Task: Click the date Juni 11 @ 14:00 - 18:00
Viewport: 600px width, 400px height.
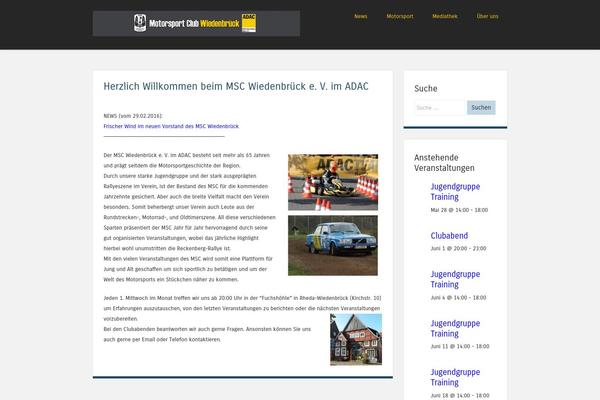Action: tap(460, 346)
